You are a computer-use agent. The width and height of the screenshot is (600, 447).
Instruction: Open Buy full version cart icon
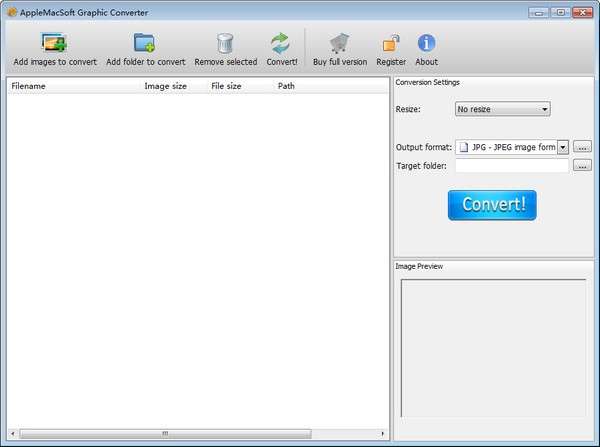(x=339, y=43)
